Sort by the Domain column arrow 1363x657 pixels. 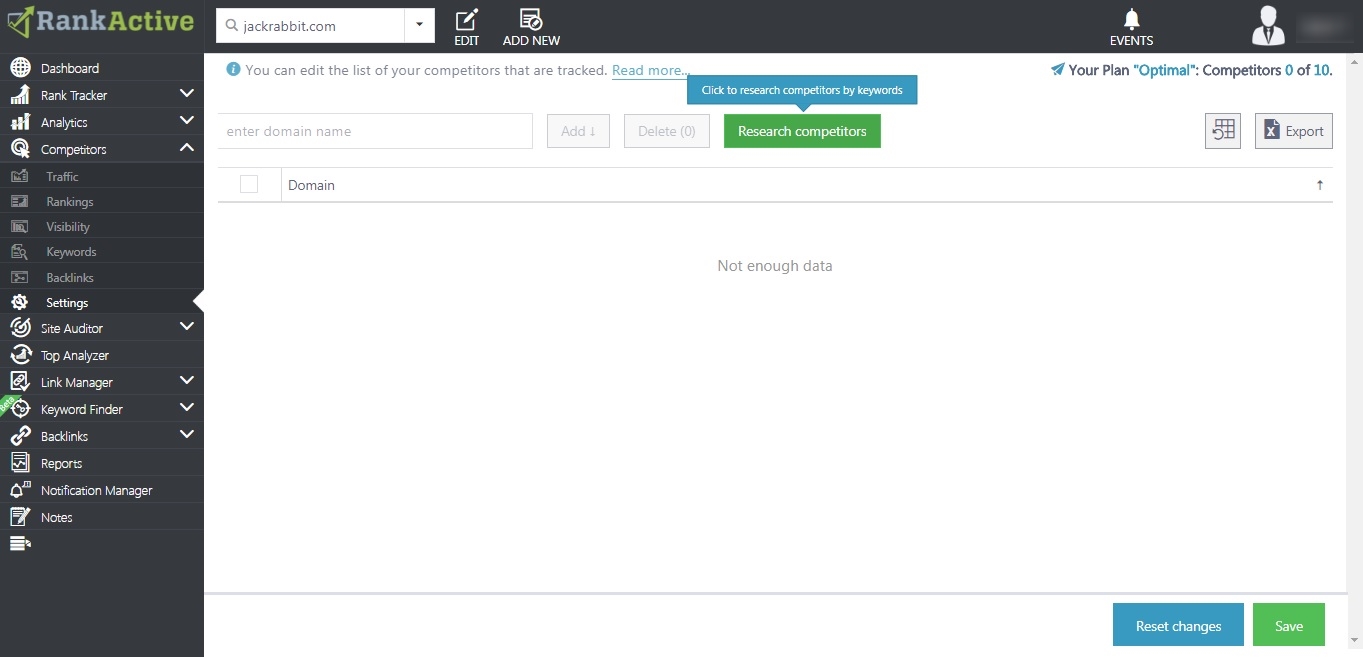[1320, 185]
